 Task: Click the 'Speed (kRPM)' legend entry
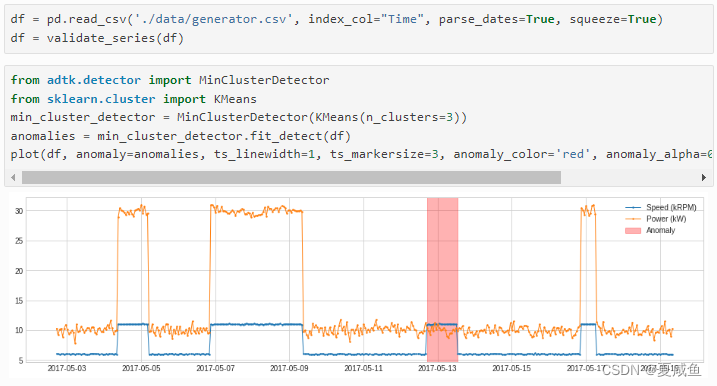661,207
